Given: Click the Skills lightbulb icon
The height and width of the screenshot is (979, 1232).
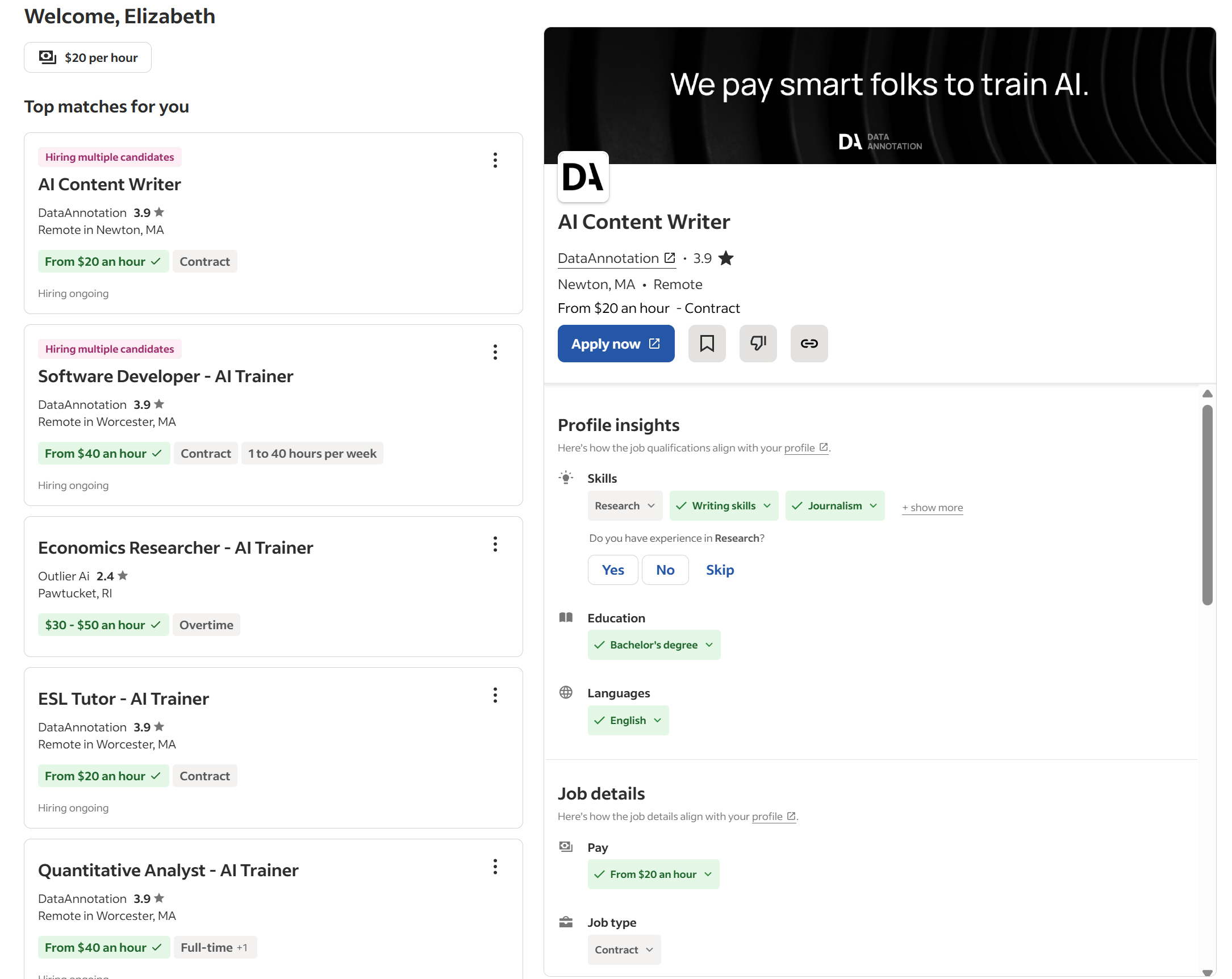Looking at the screenshot, I should point(566,478).
